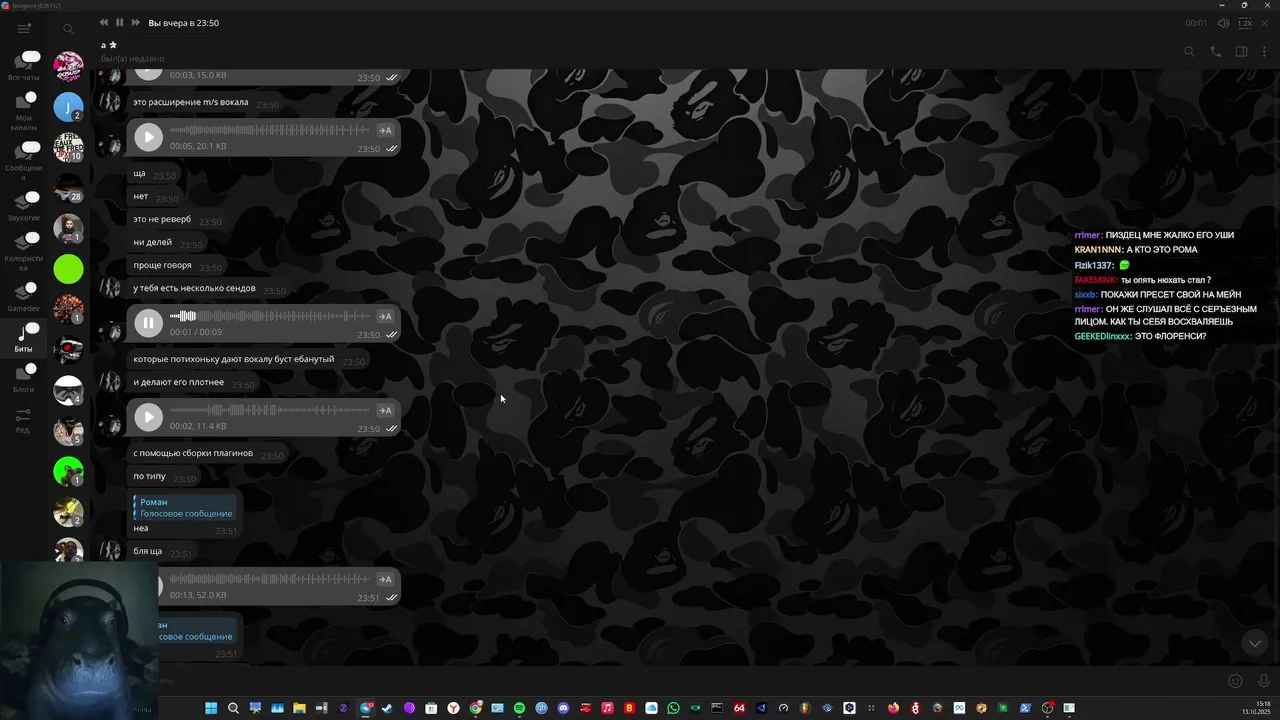Open the chat three-dot options menu

point(1264,51)
